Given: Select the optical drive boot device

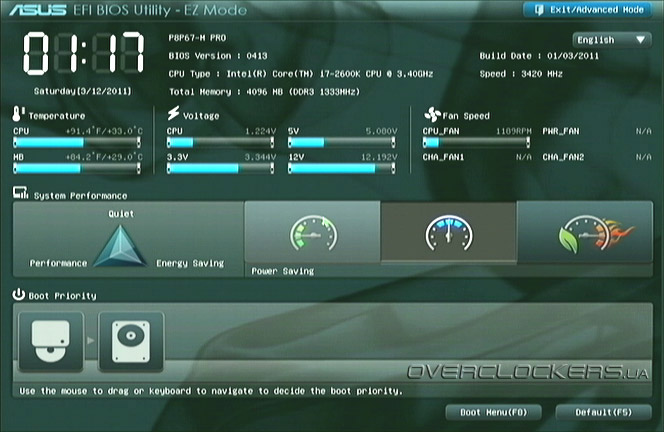Looking at the screenshot, I should [51, 341].
